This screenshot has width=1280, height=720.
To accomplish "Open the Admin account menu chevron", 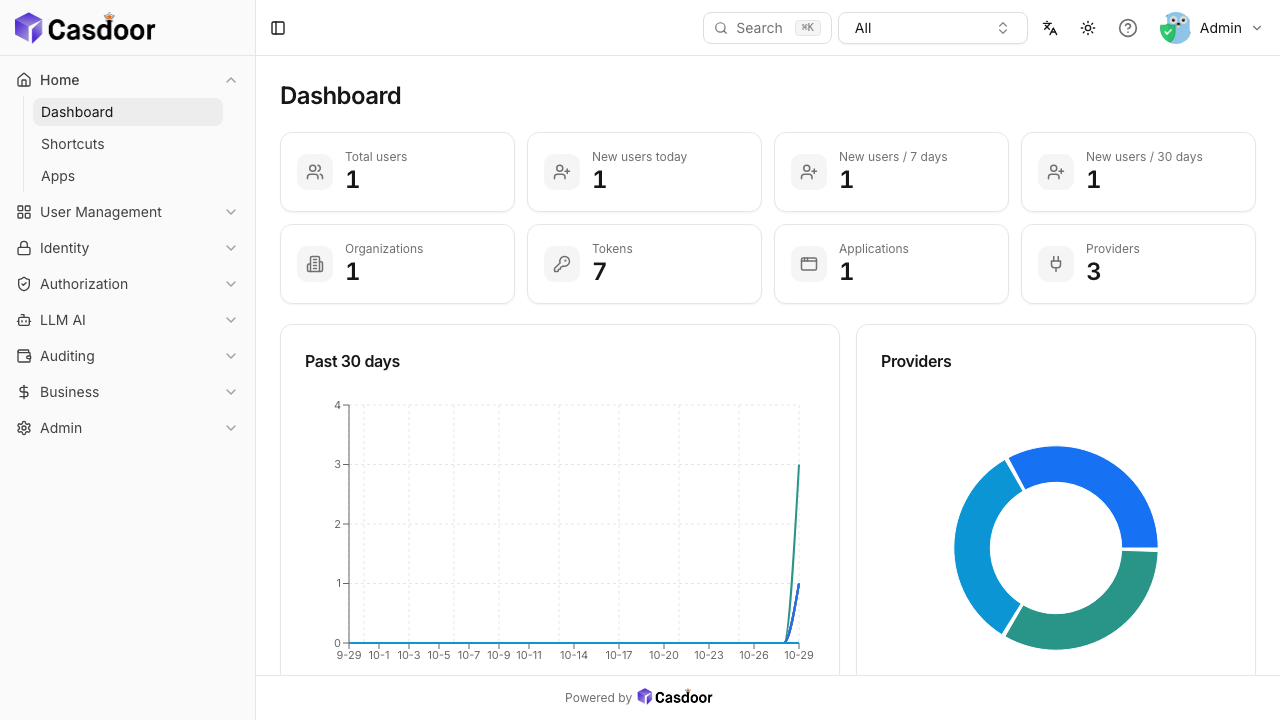I will click(1257, 28).
